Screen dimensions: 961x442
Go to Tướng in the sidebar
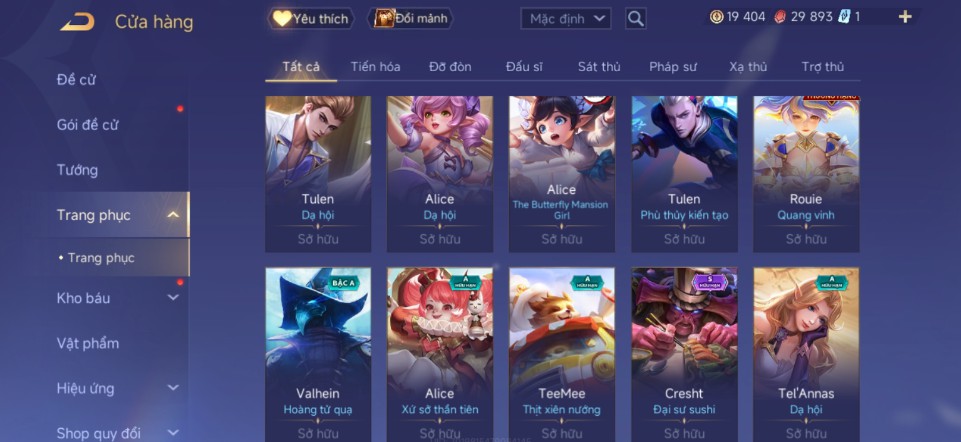77,170
